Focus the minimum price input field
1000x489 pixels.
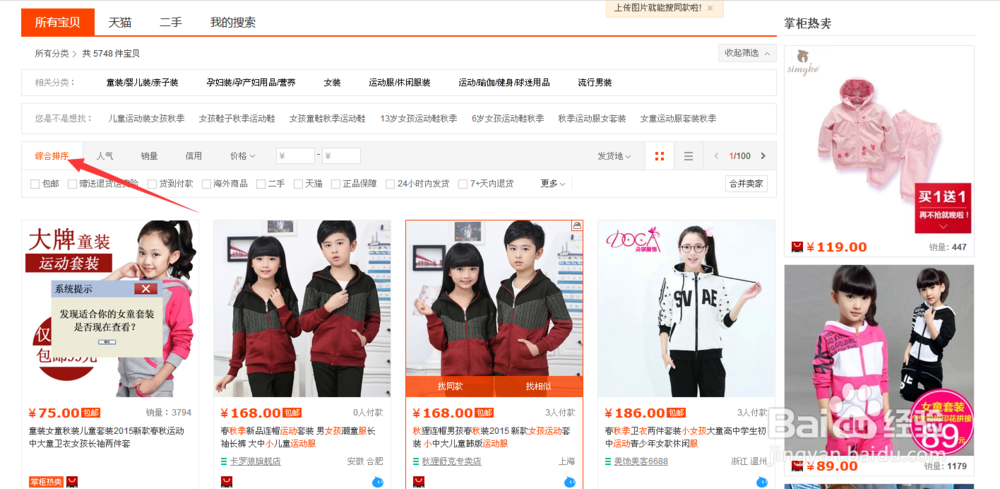[x=295, y=156]
